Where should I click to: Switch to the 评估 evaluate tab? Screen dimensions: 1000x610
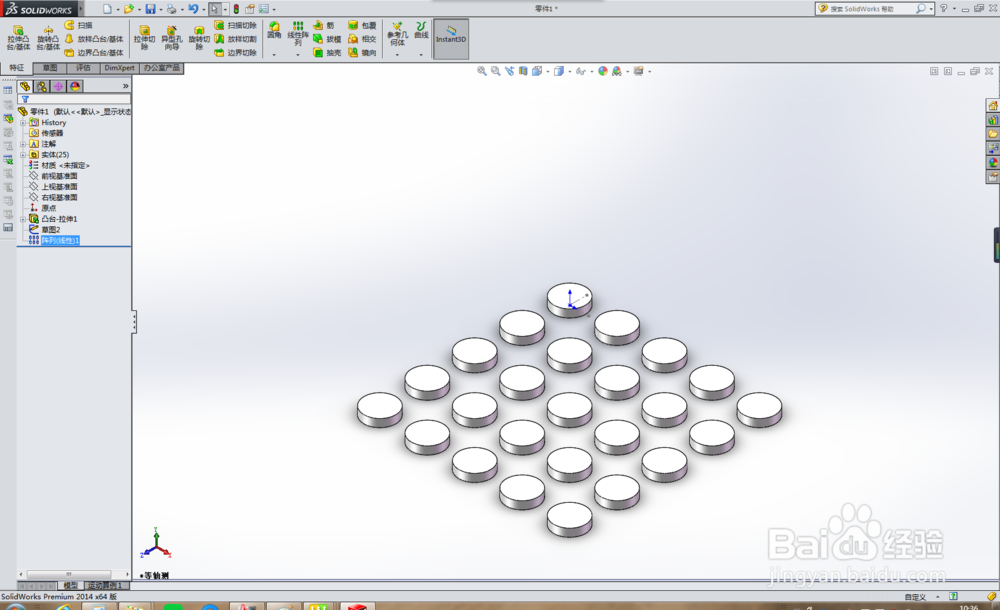83,68
